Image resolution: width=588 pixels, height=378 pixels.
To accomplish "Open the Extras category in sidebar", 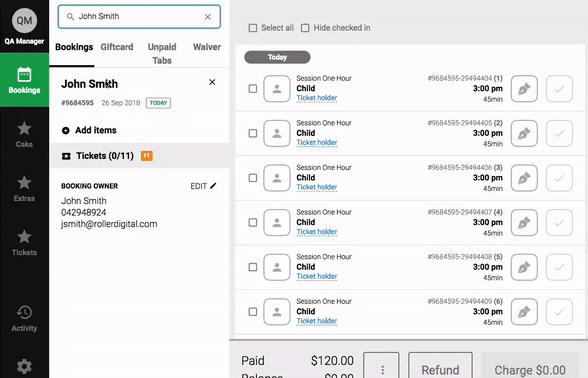I will (24, 189).
